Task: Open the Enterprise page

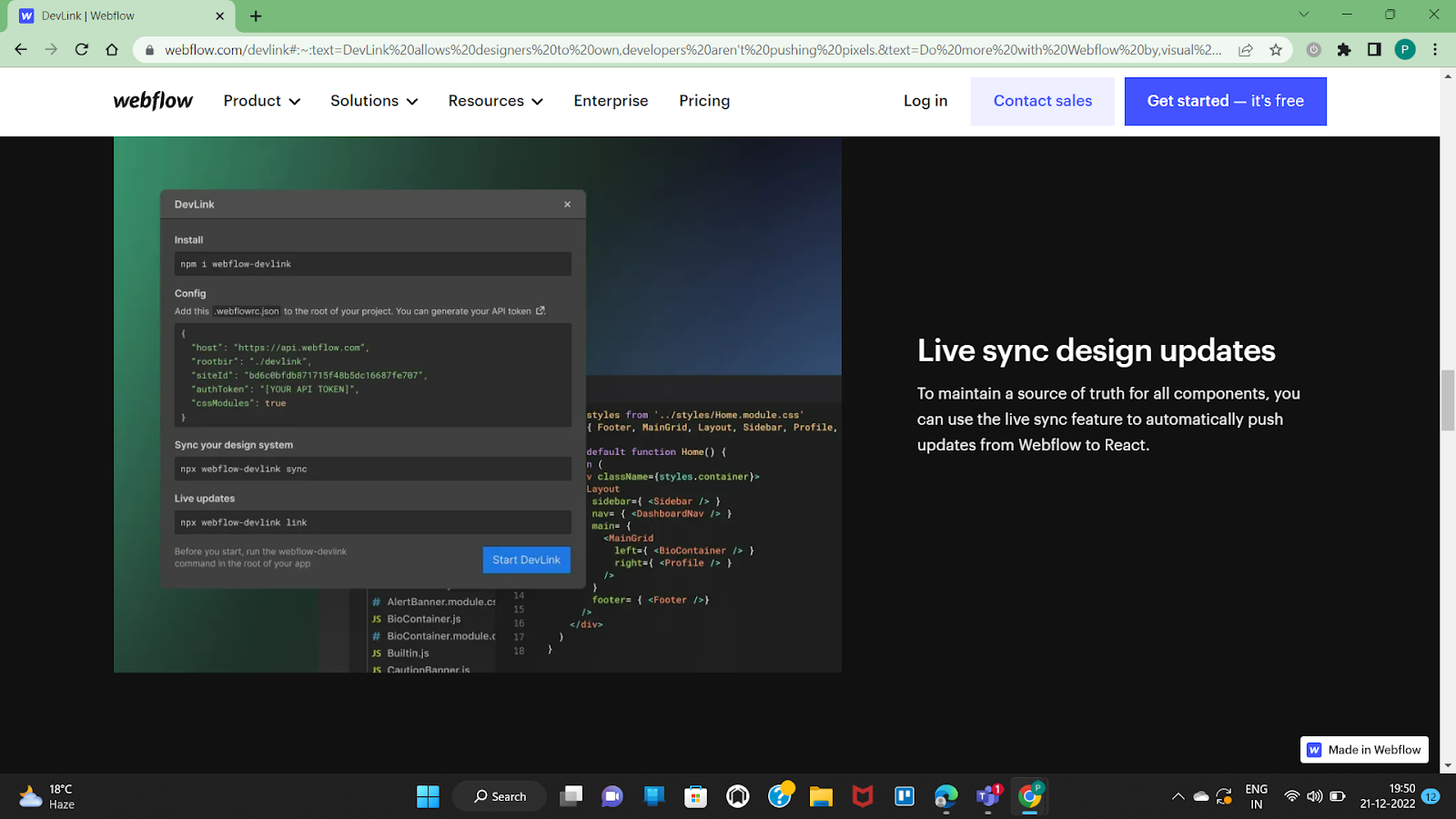Action: [x=611, y=101]
